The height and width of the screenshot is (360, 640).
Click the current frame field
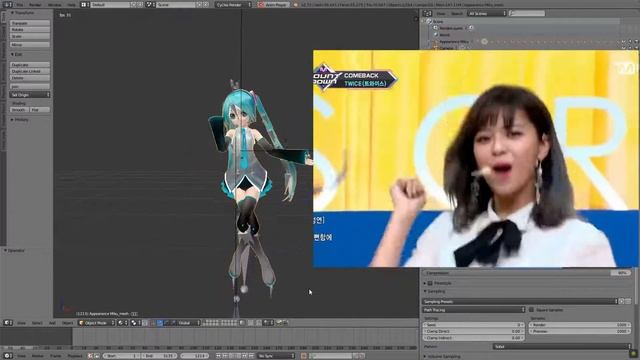click(x=195, y=356)
